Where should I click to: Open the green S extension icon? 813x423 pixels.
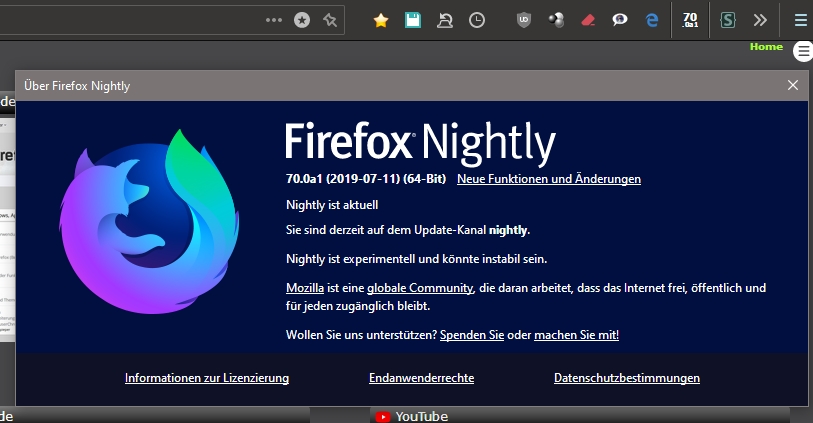point(728,20)
